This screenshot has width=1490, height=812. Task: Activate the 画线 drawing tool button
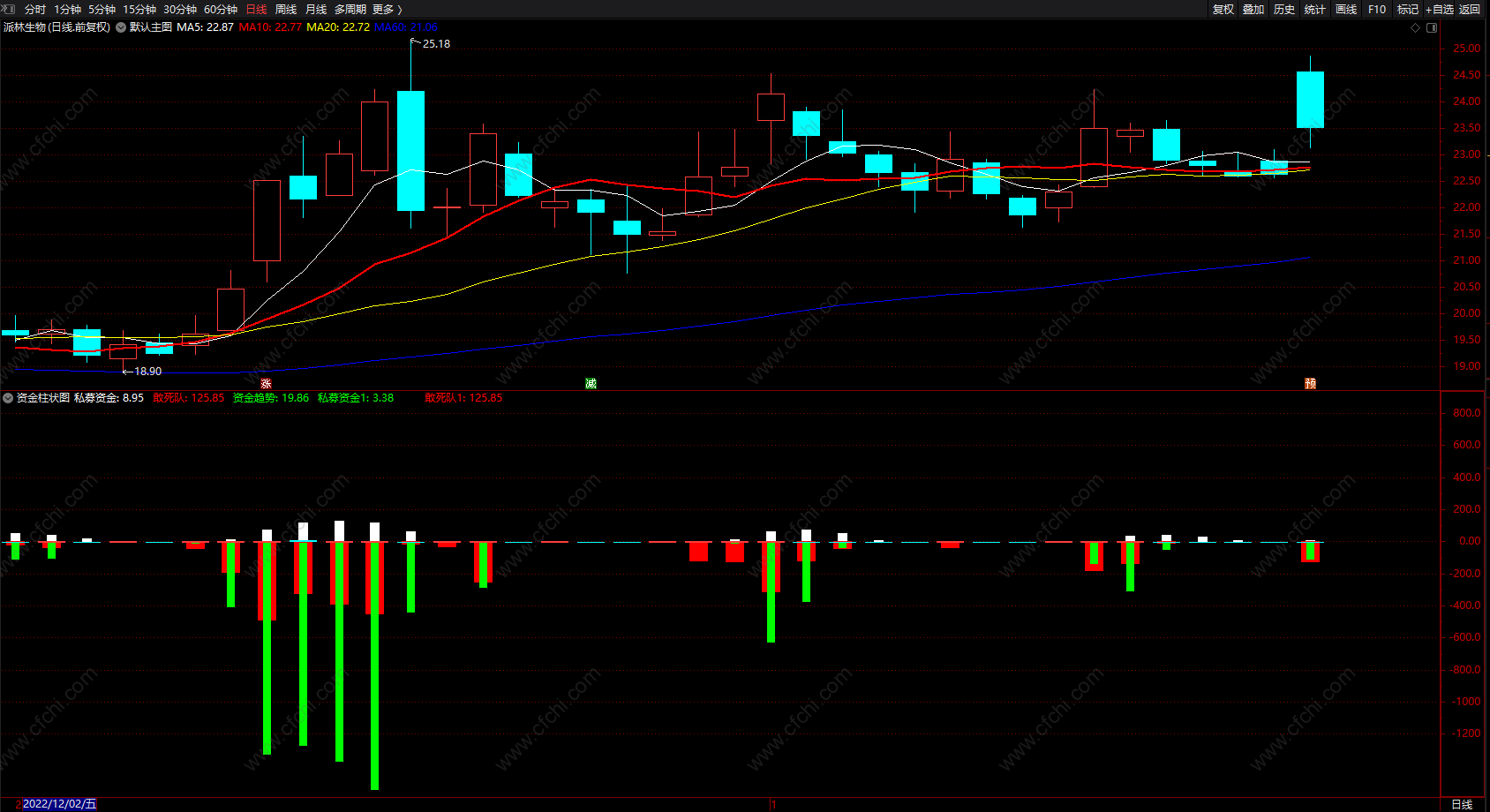click(1346, 10)
